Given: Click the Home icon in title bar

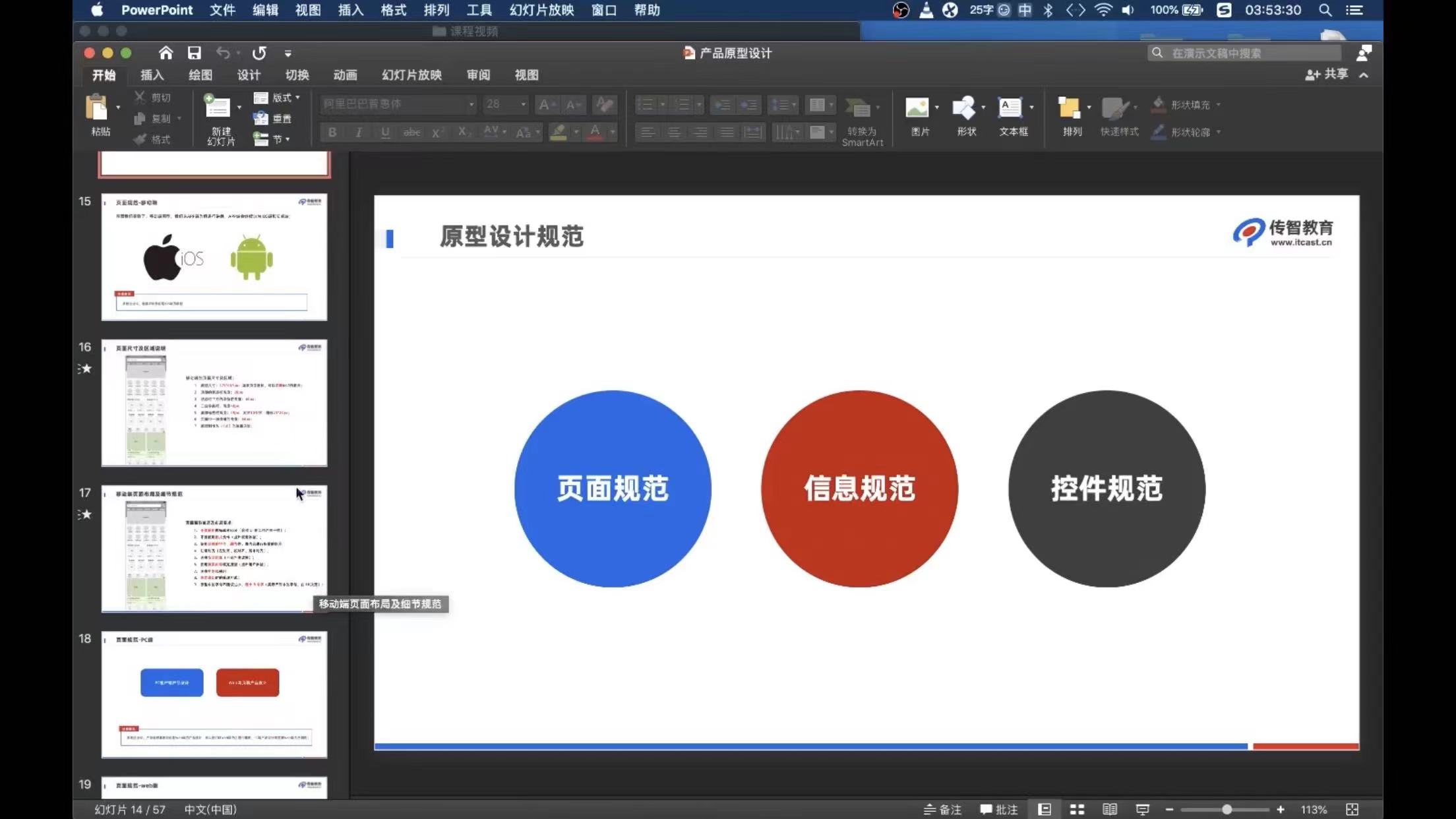Looking at the screenshot, I should point(166,53).
